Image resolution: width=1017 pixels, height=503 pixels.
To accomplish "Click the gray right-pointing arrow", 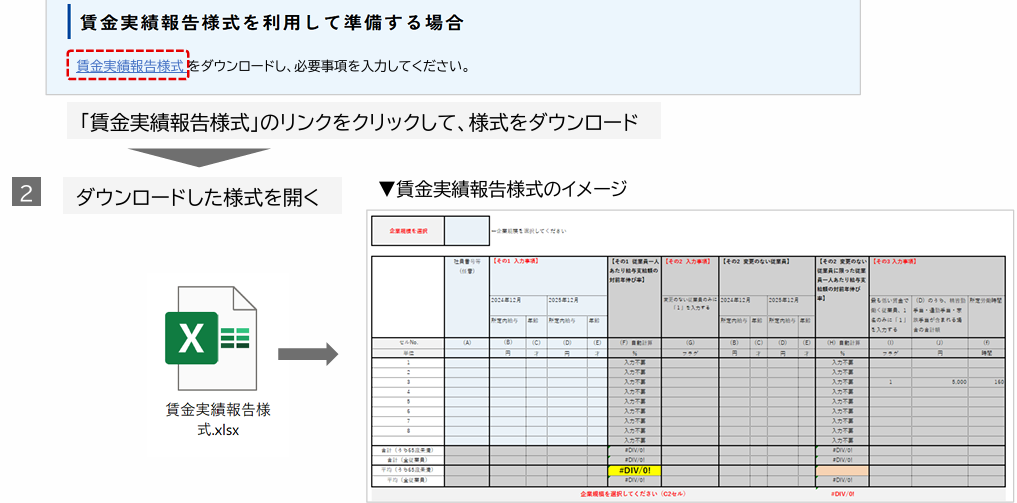I will pyautogui.click(x=306, y=353).
